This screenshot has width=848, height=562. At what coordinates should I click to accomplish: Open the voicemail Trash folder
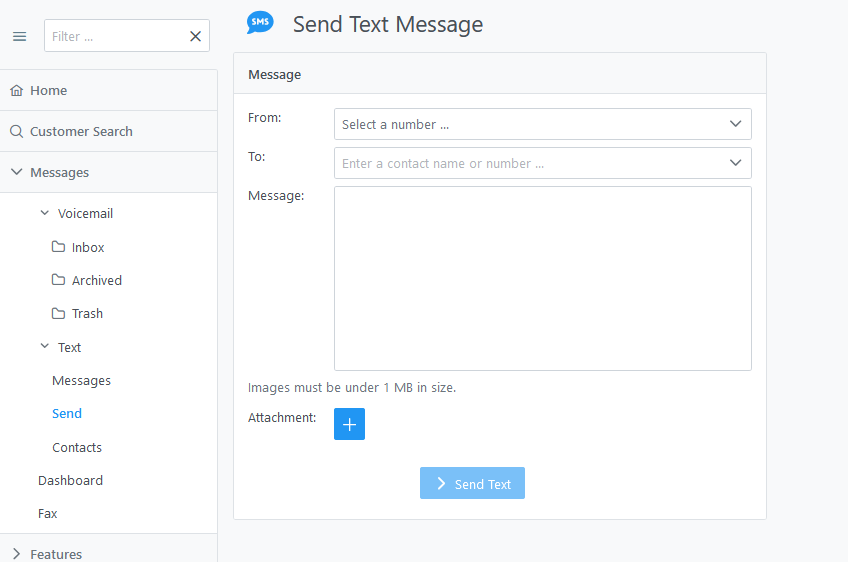click(x=77, y=314)
